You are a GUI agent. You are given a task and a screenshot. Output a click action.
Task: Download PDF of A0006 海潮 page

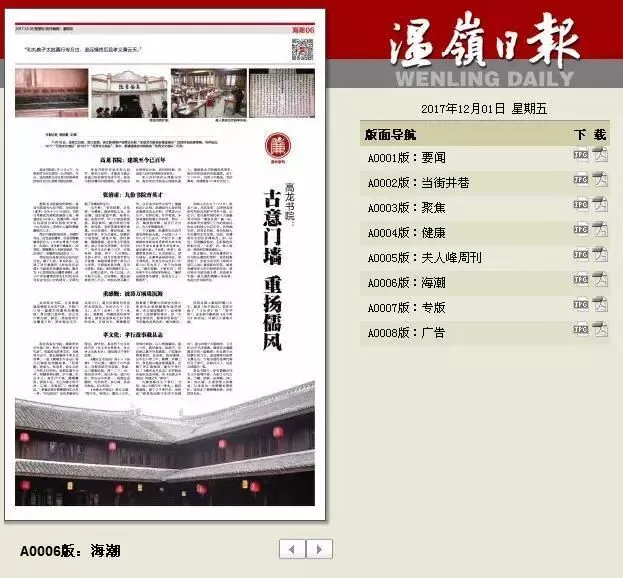[x=600, y=282]
